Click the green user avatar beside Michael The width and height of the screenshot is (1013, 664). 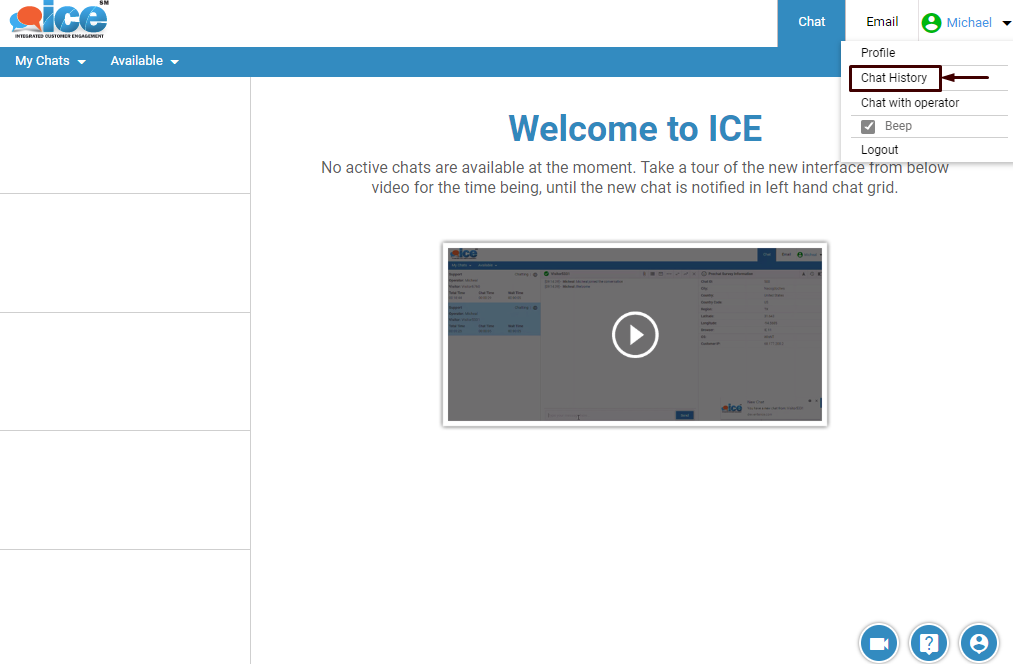[931, 22]
